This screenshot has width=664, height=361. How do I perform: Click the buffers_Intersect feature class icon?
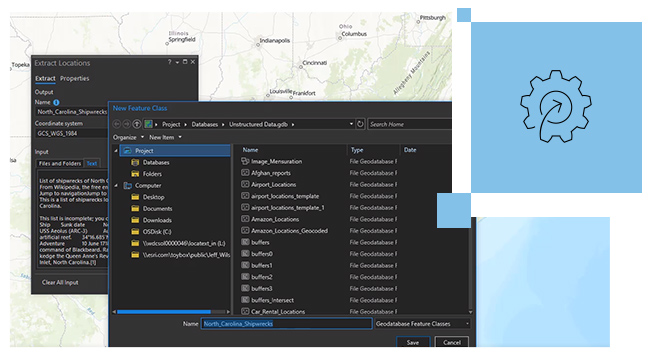(x=245, y=300)
